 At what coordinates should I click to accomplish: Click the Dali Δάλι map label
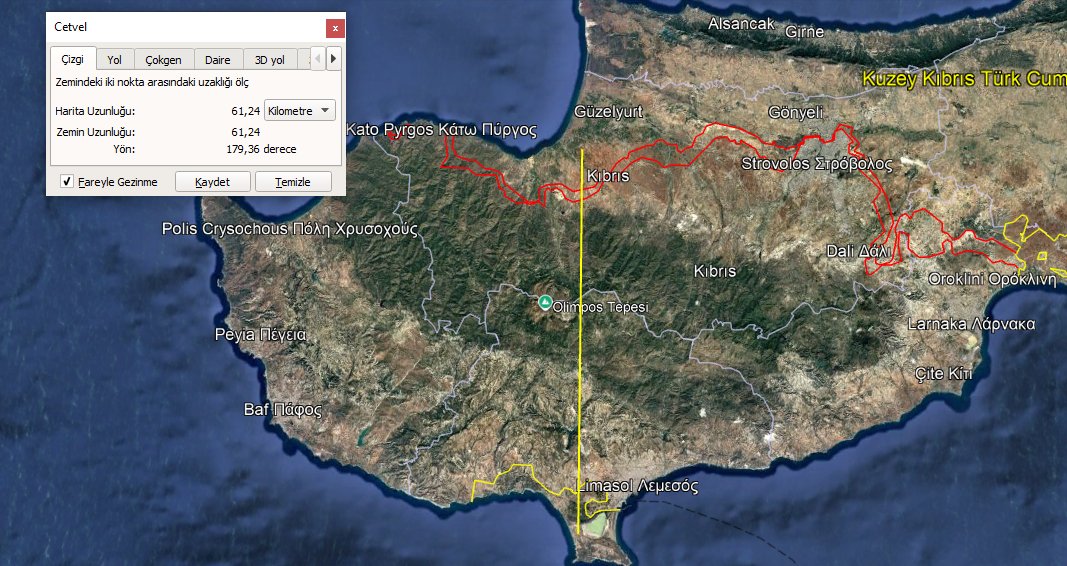(858, 251)
